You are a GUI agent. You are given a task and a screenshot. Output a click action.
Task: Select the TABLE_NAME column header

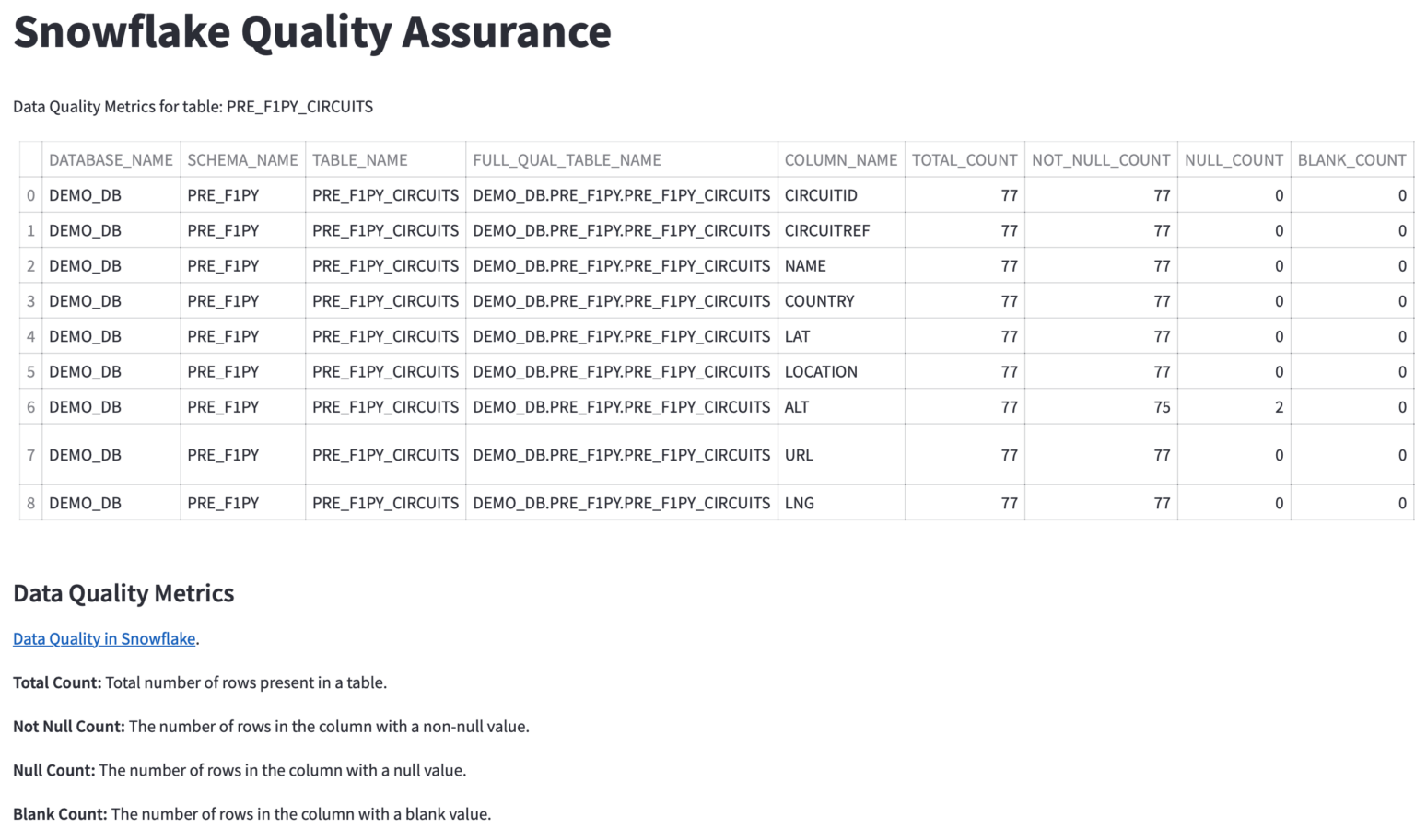[358, 159]
